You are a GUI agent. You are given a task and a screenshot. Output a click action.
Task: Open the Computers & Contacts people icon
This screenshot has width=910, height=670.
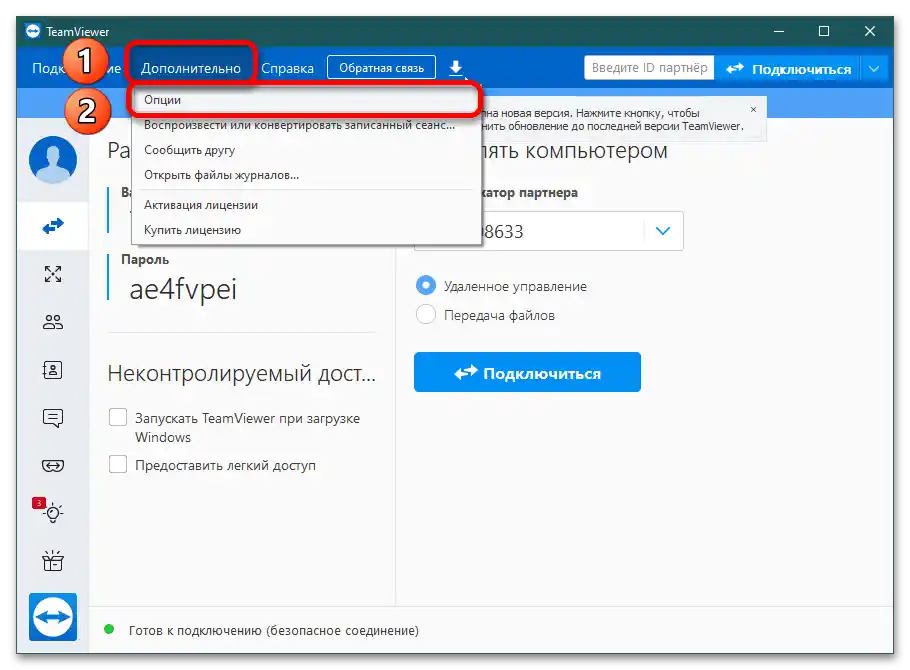53,322
